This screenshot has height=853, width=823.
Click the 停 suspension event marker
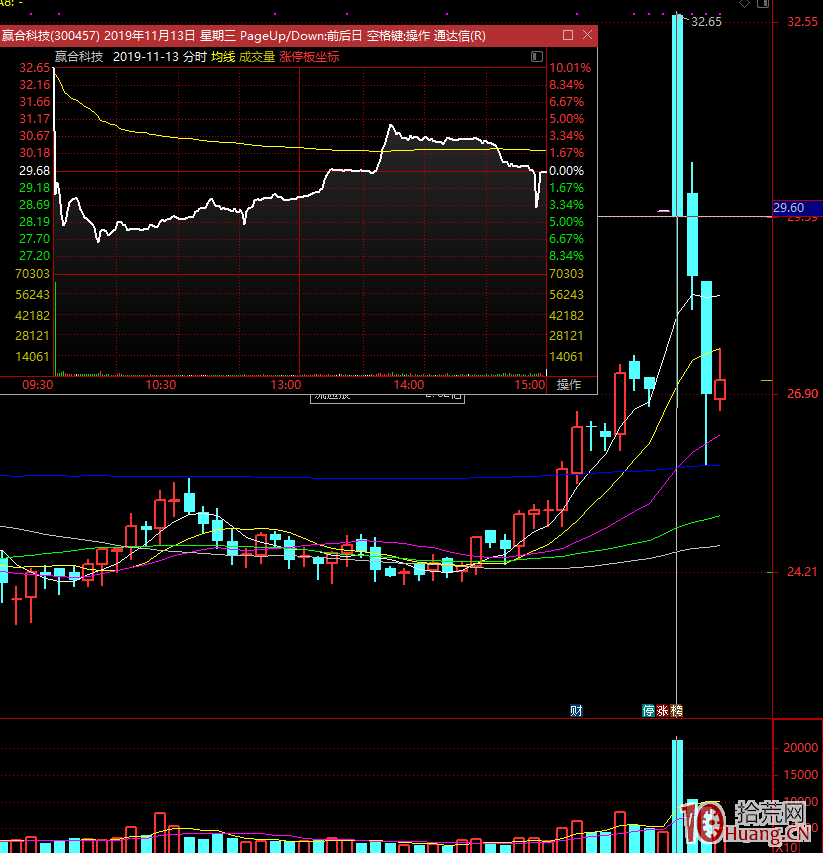pos(648,711)
